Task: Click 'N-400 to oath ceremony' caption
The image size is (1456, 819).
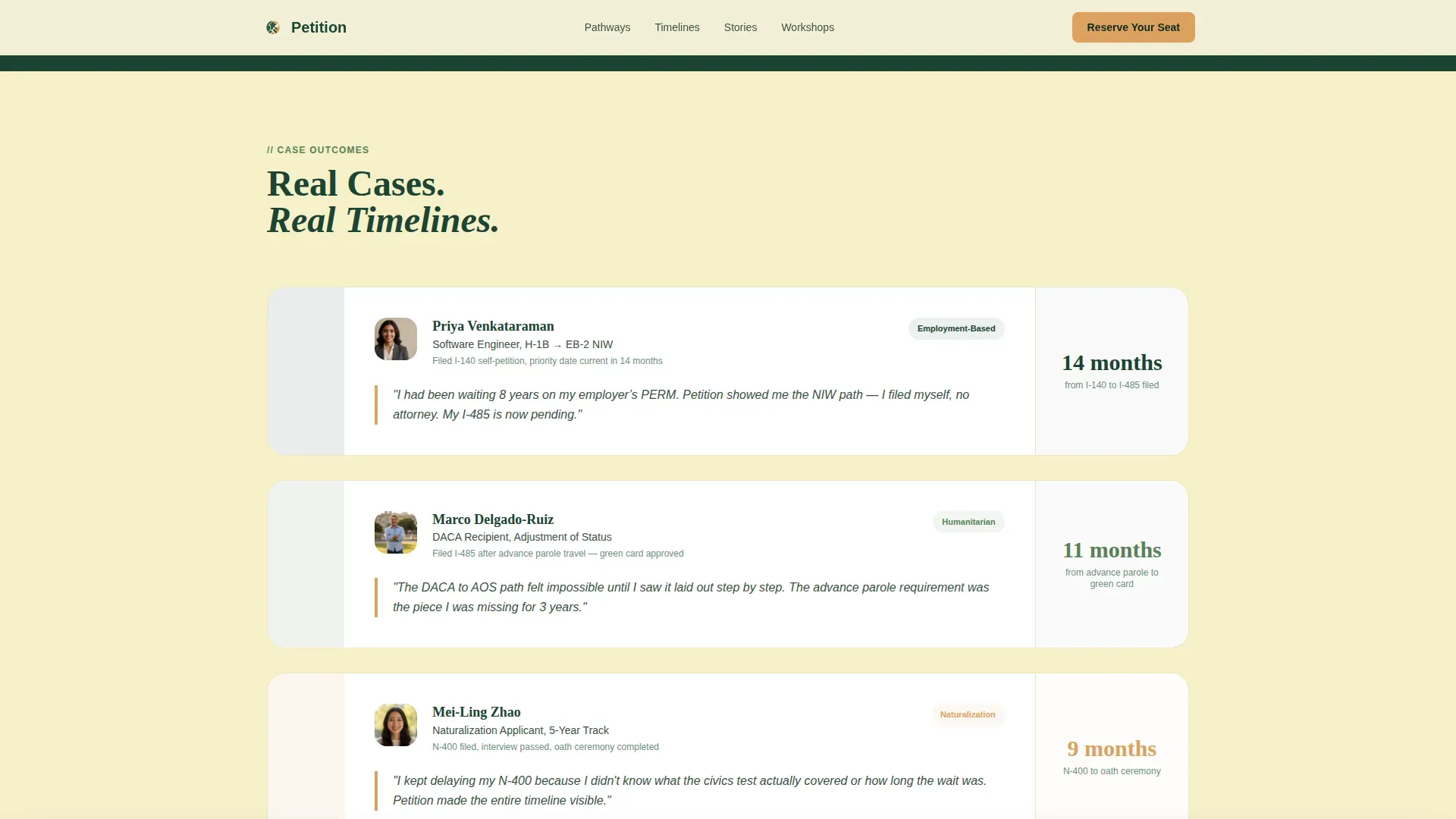Action: pos(1111,771)
